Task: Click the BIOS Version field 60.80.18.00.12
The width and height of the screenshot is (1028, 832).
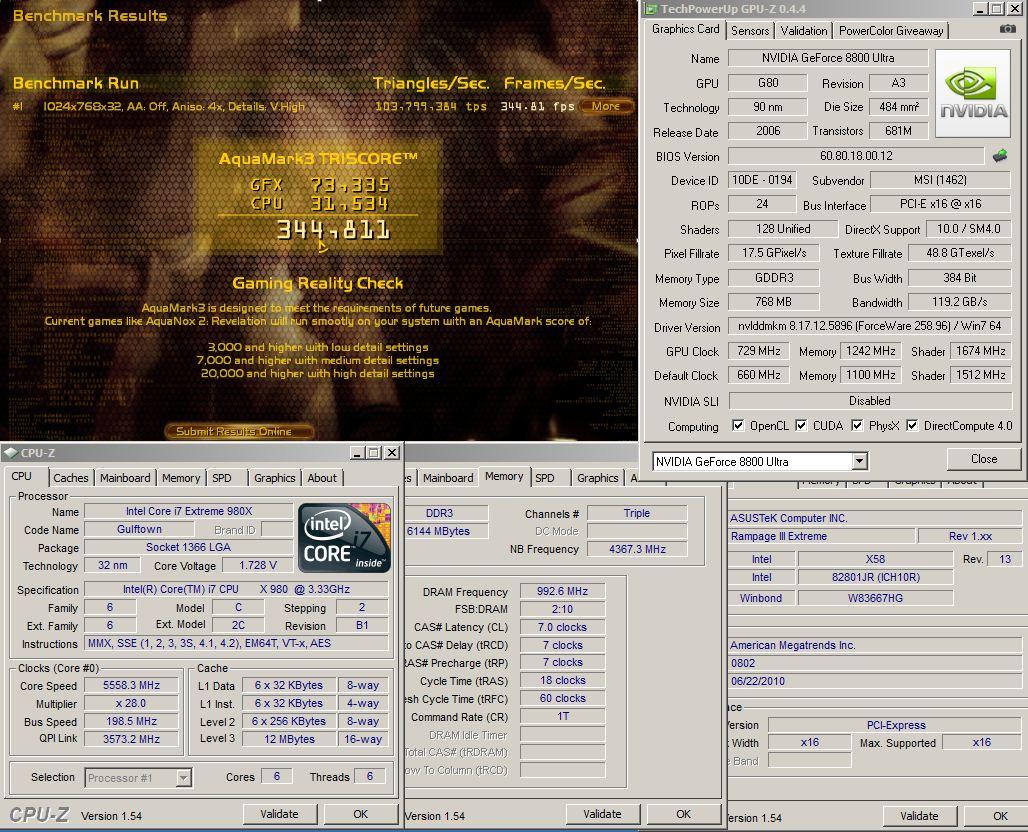Action: coord(856,156)
